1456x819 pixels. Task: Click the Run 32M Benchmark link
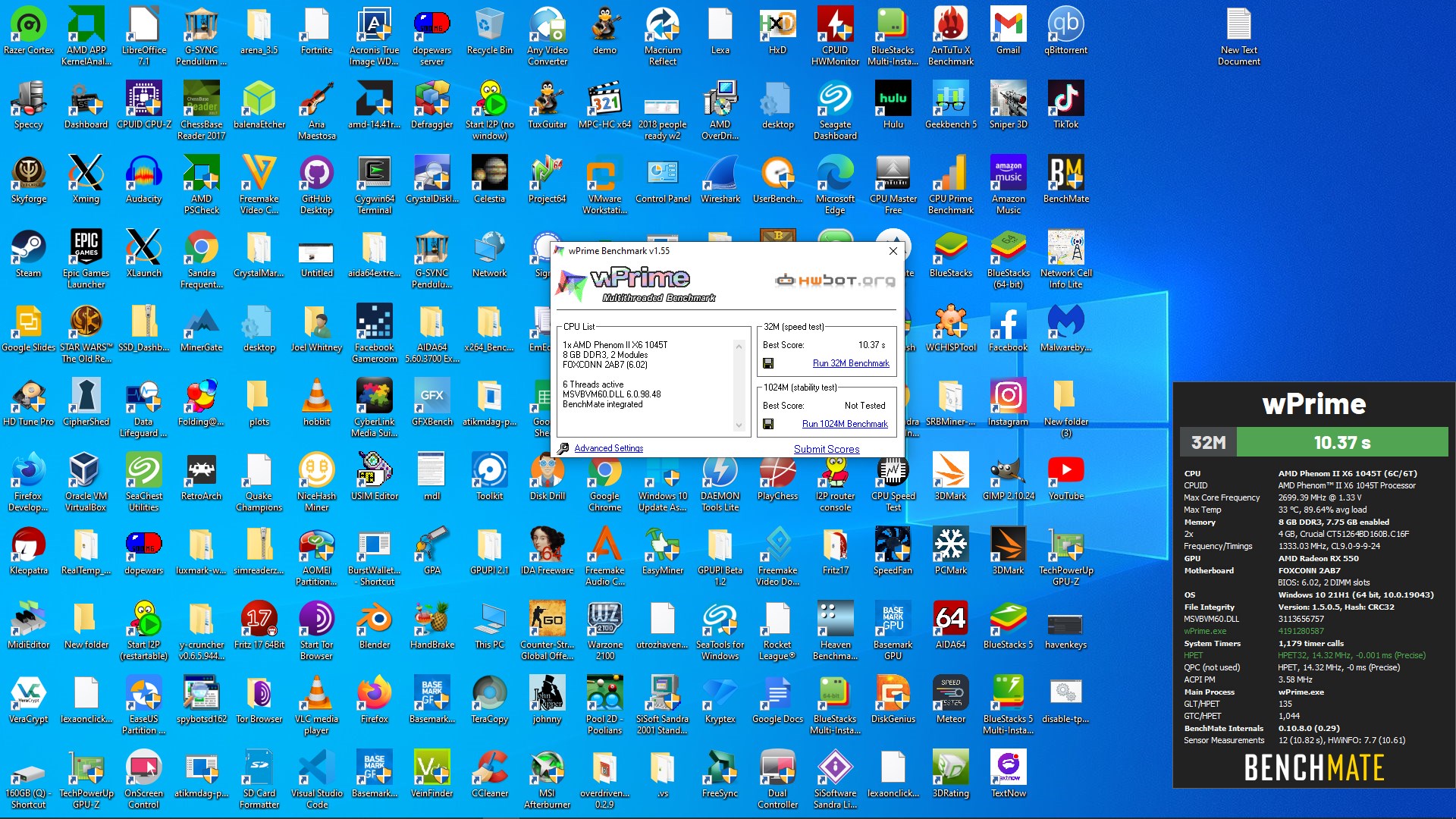click(851, 363)
